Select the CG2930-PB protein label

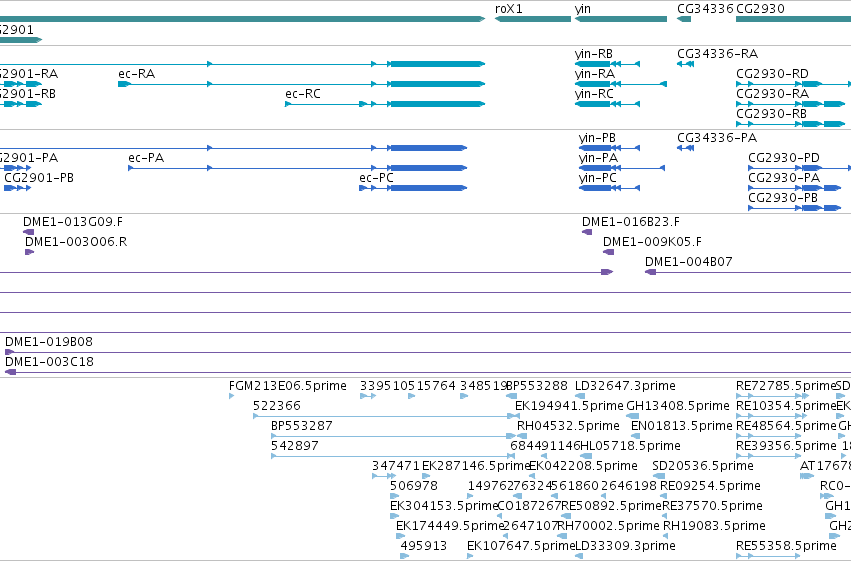click(x=783, y=198)
